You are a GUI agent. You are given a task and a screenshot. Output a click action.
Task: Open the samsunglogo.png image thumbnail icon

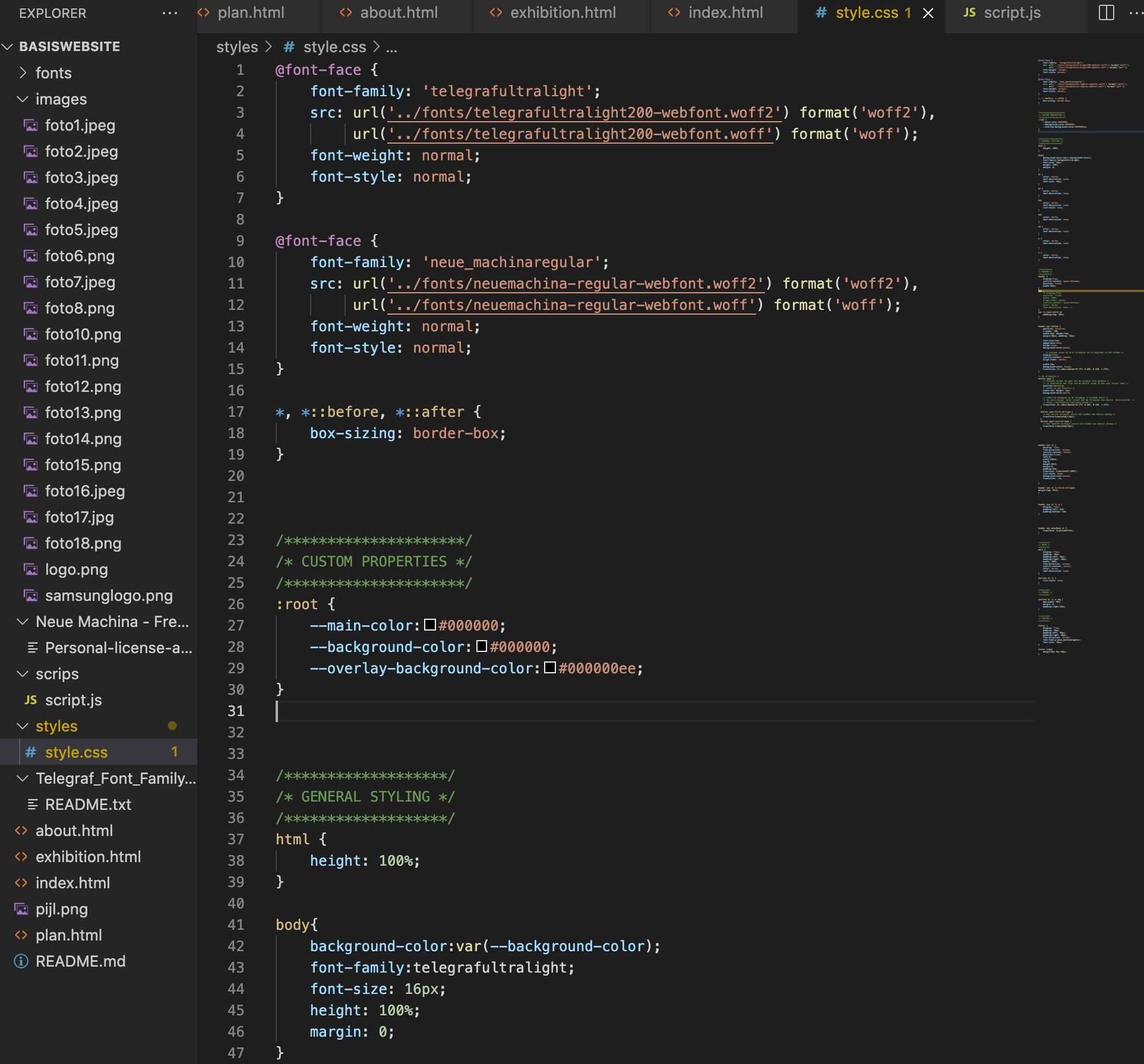(31, 596)
